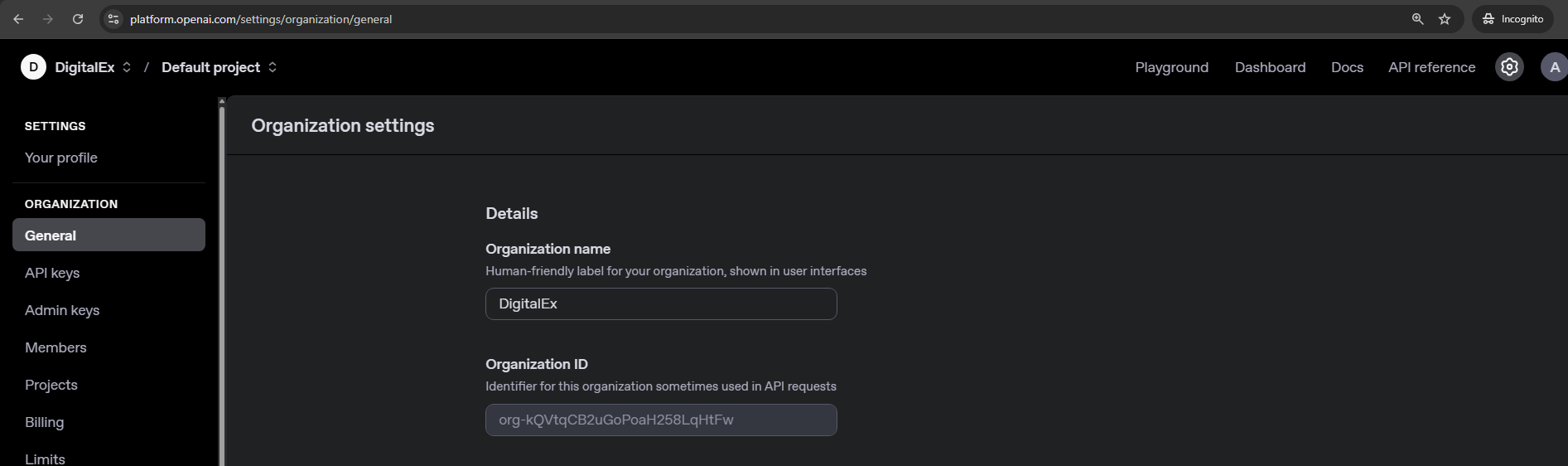Screen dimensions: 1568x466
Task: Expand the Default project selector
Action: [x=273, y=67]
